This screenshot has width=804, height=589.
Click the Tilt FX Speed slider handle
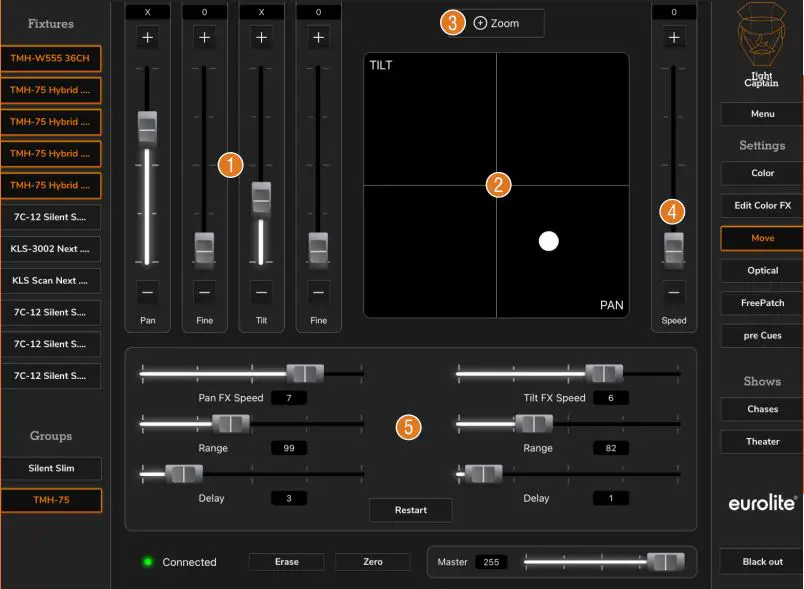tap(604, 373)
